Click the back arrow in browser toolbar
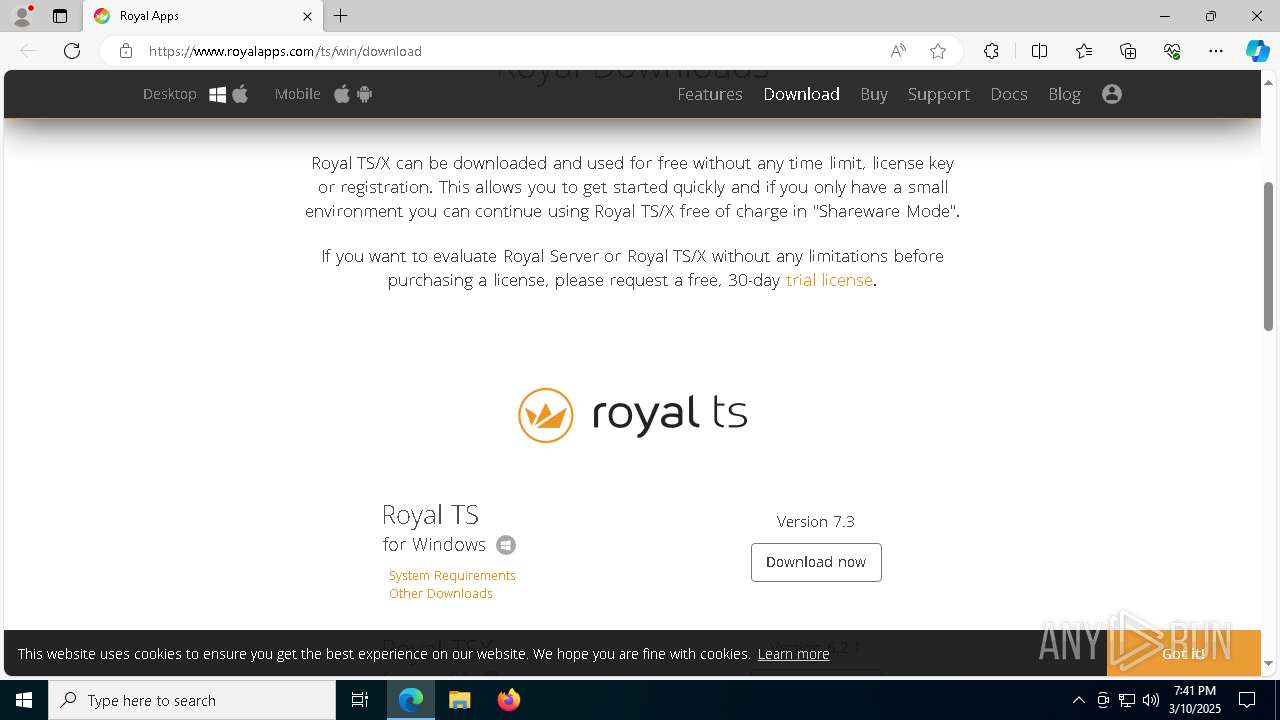Viewport: 1280px width, 720px height. pos(28,51)
